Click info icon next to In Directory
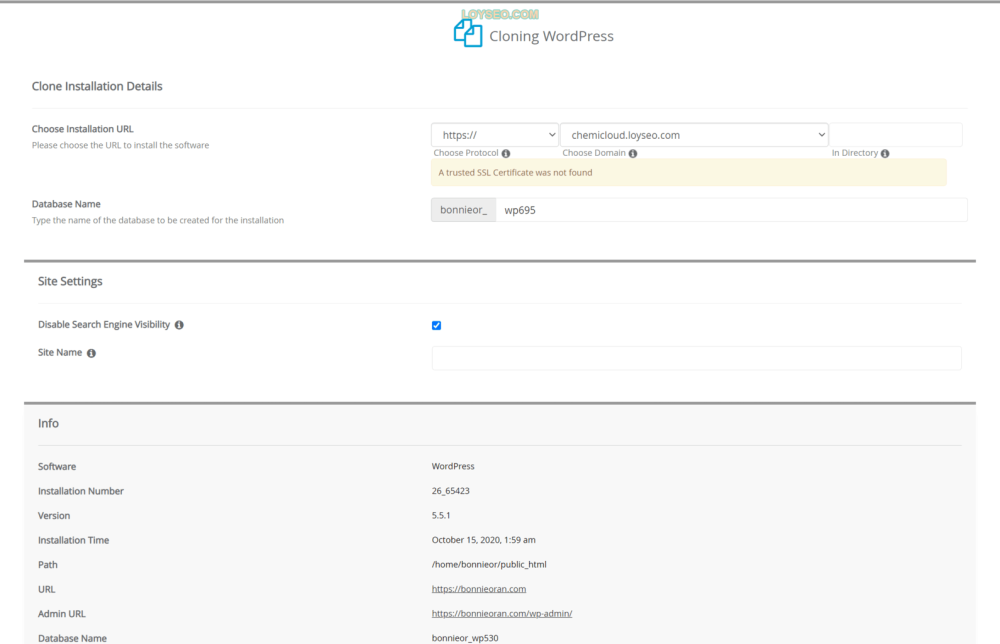The width and height of the screenshot is (1000, 644). coord(885,154)
